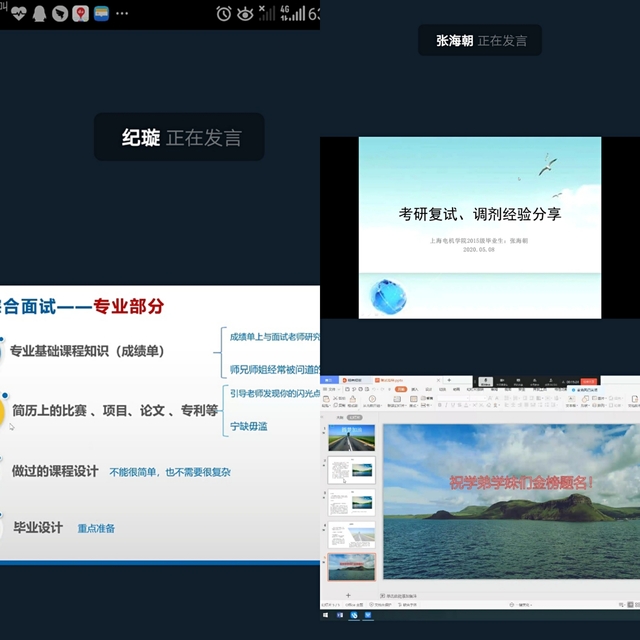Select the fifth slide thumbnail with lake

pos(352,567)
